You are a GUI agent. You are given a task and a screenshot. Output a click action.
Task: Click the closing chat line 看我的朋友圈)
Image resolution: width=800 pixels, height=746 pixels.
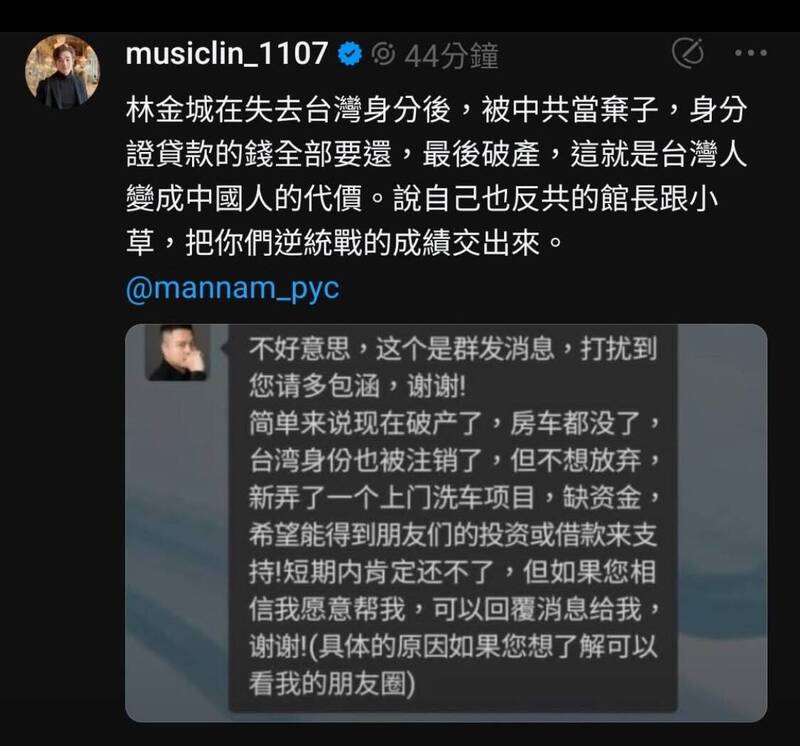pyautogui.click(x=332, y=684)
